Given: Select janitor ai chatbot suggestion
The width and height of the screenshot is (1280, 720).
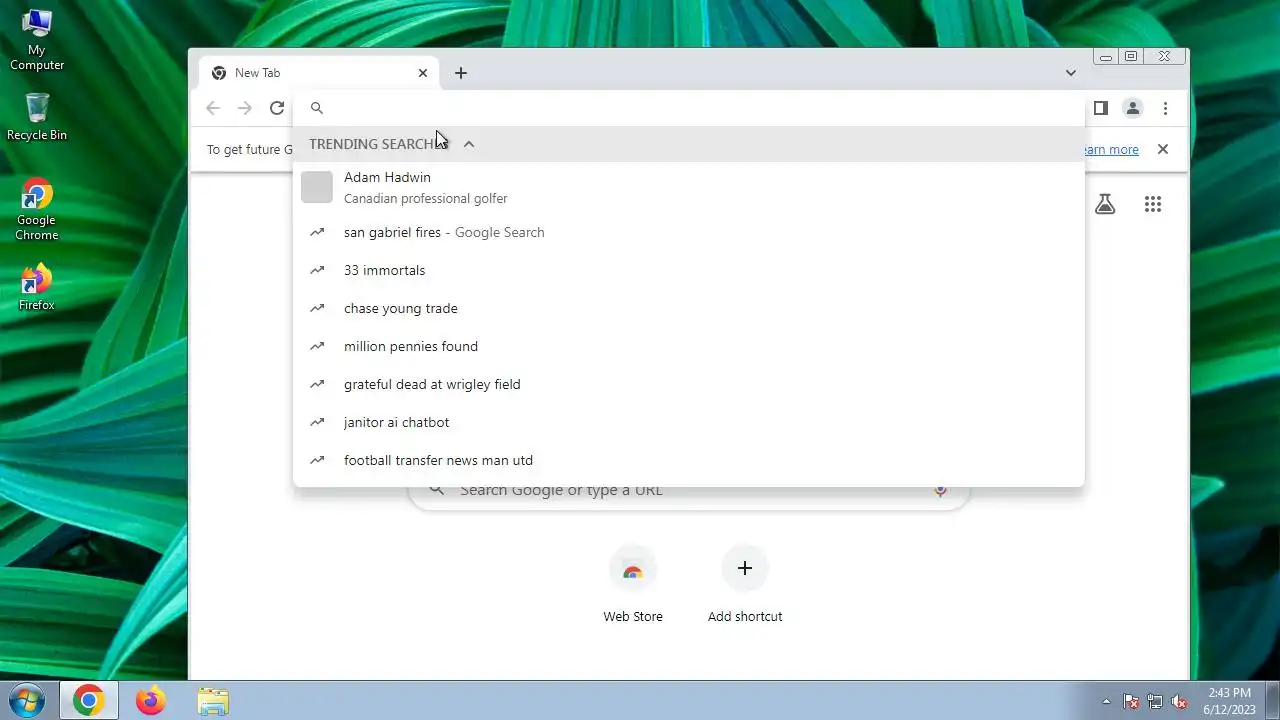Looking at the screenshot, I should point(689,422).
